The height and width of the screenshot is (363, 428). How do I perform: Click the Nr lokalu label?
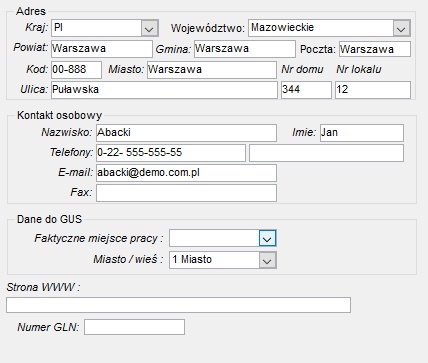[359, 69]
